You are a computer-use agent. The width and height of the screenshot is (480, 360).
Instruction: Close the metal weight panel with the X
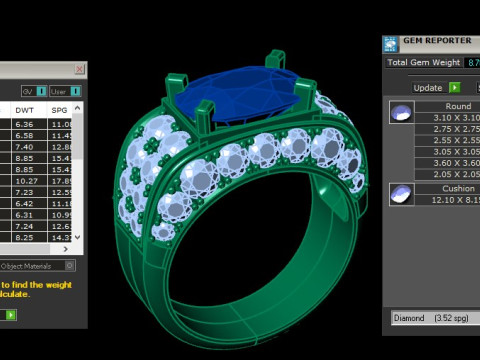click(79, 69)
